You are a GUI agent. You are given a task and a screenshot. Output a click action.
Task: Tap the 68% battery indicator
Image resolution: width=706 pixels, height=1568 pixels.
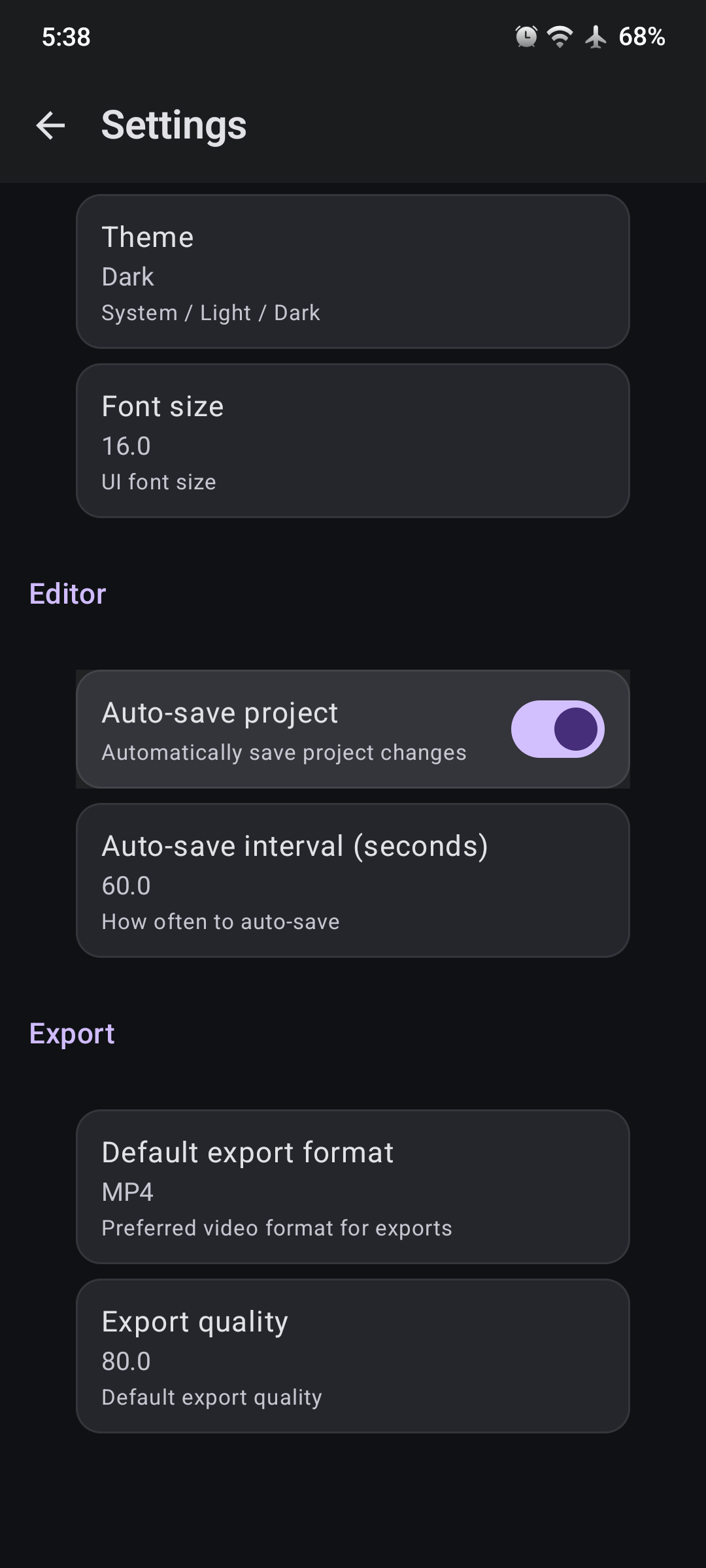(642, 37)
